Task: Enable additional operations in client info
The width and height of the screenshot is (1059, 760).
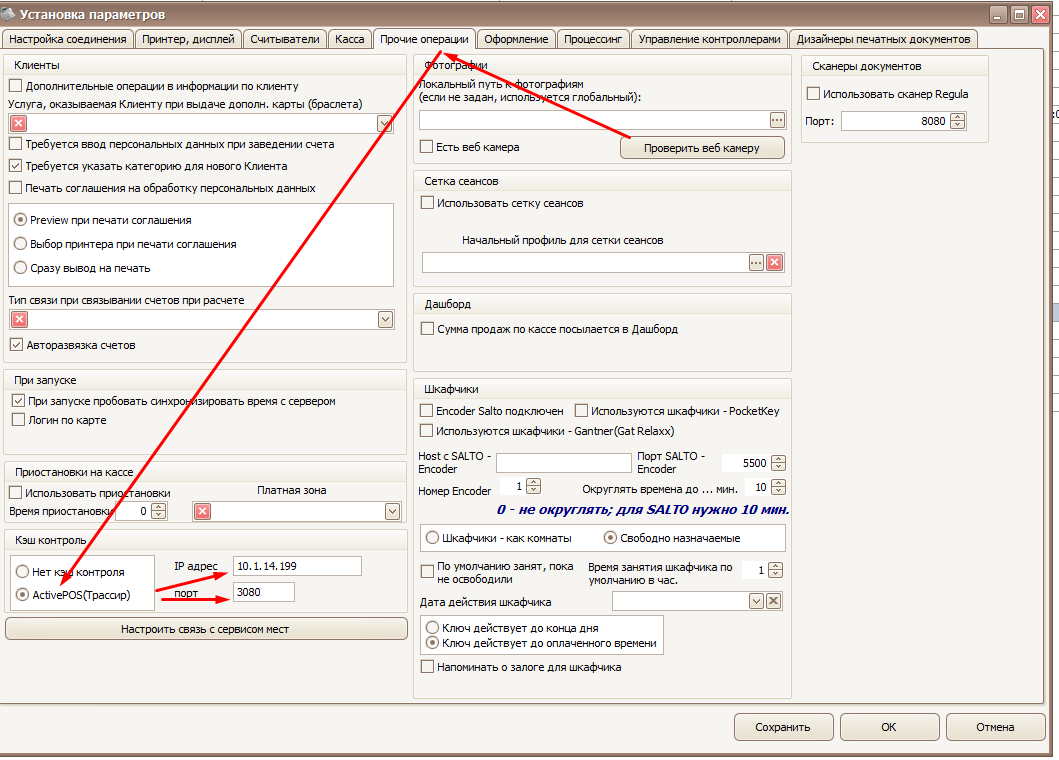Action: pyautogui.click(x=16, y=86)
